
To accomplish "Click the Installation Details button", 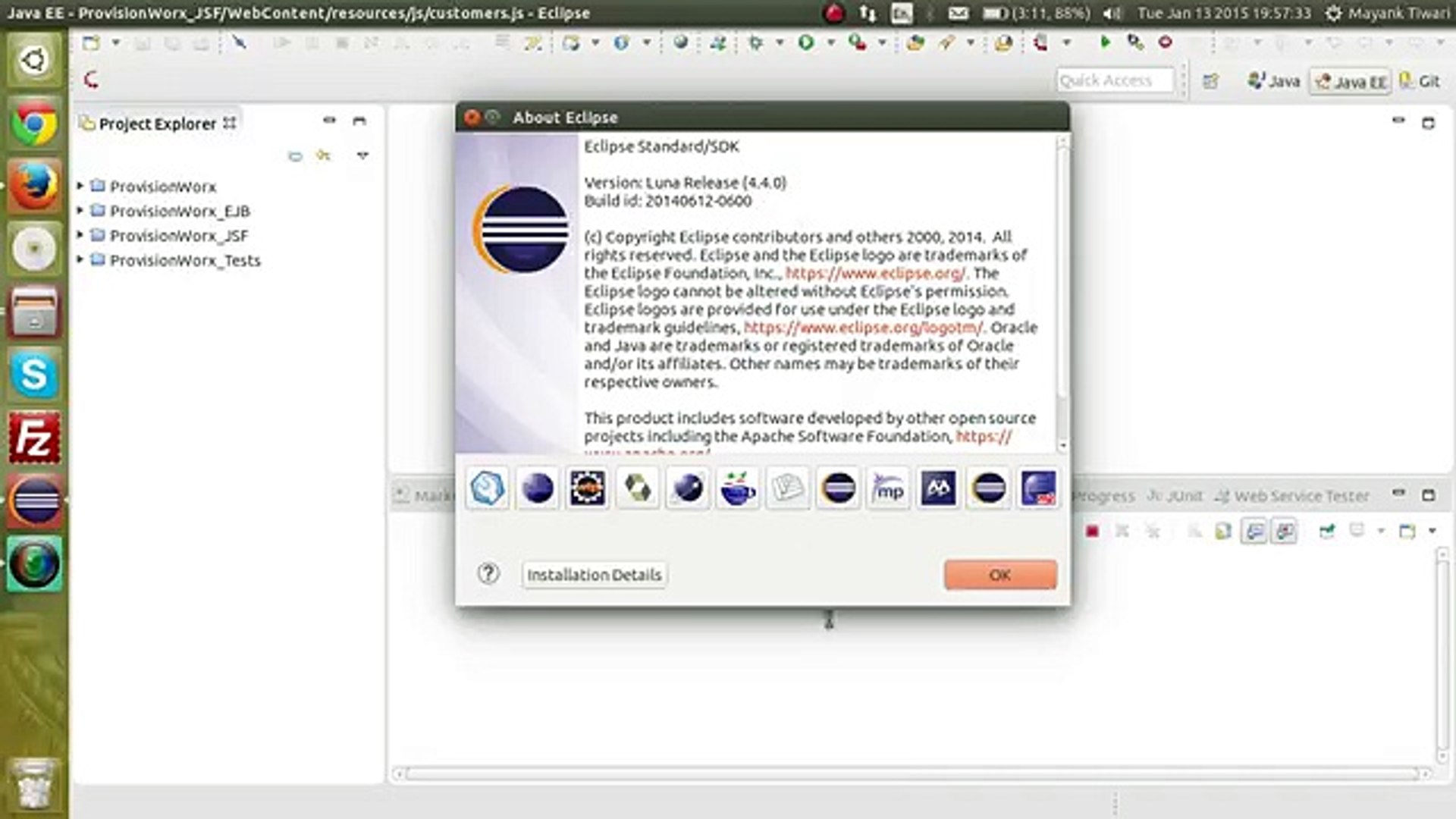I will pyautogui.click(x=594, y=575).
